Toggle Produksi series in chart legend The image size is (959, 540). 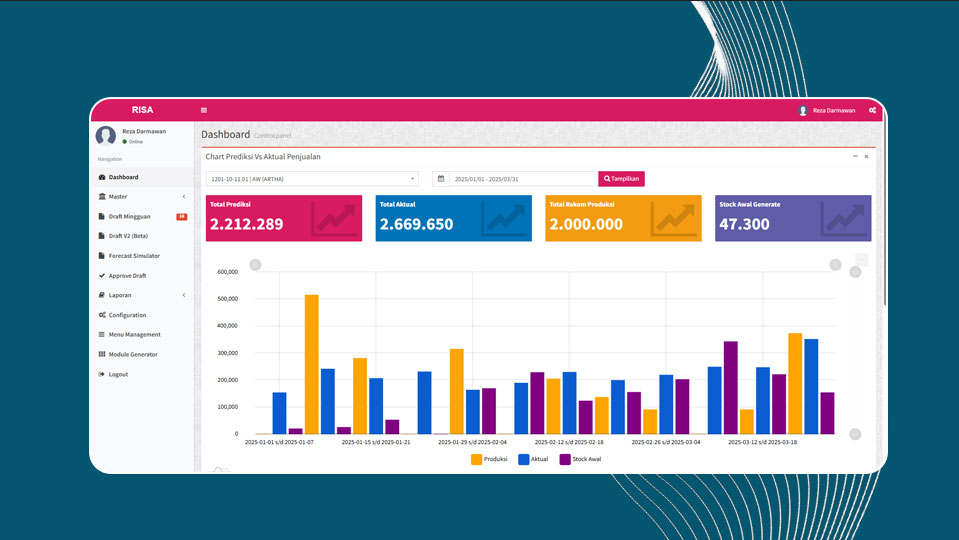tap(489, 459)
